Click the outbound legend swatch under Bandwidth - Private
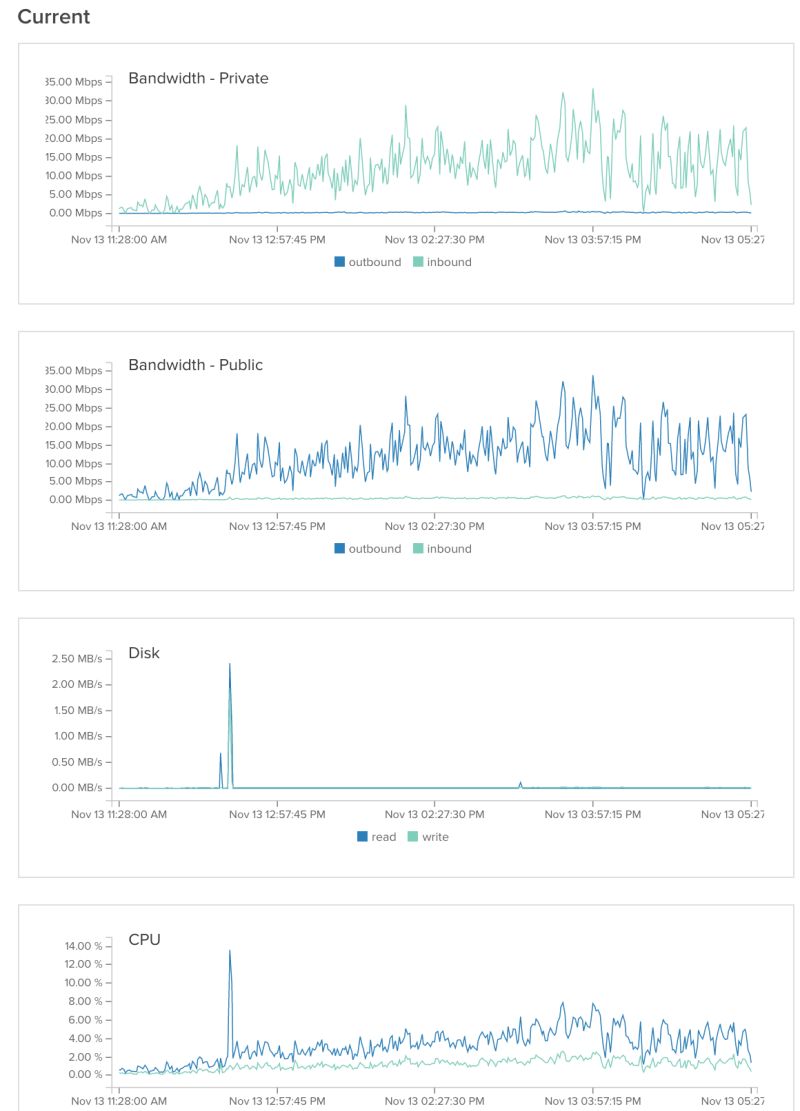800x1111 pixels. pyautogui.click(x=338, y=262)
